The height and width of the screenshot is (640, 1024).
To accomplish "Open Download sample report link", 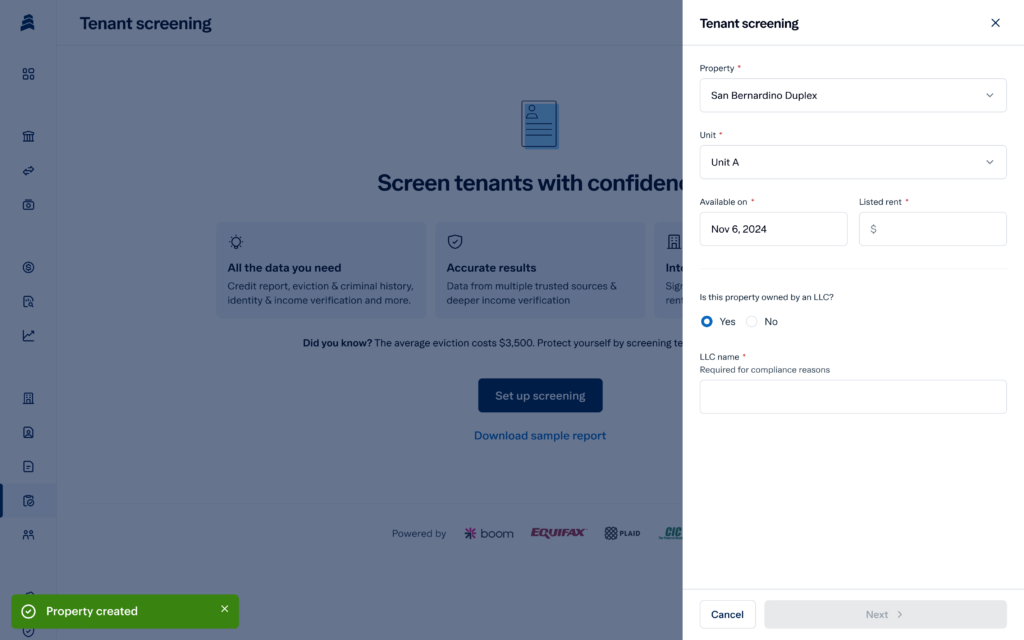I will point(540,436).
